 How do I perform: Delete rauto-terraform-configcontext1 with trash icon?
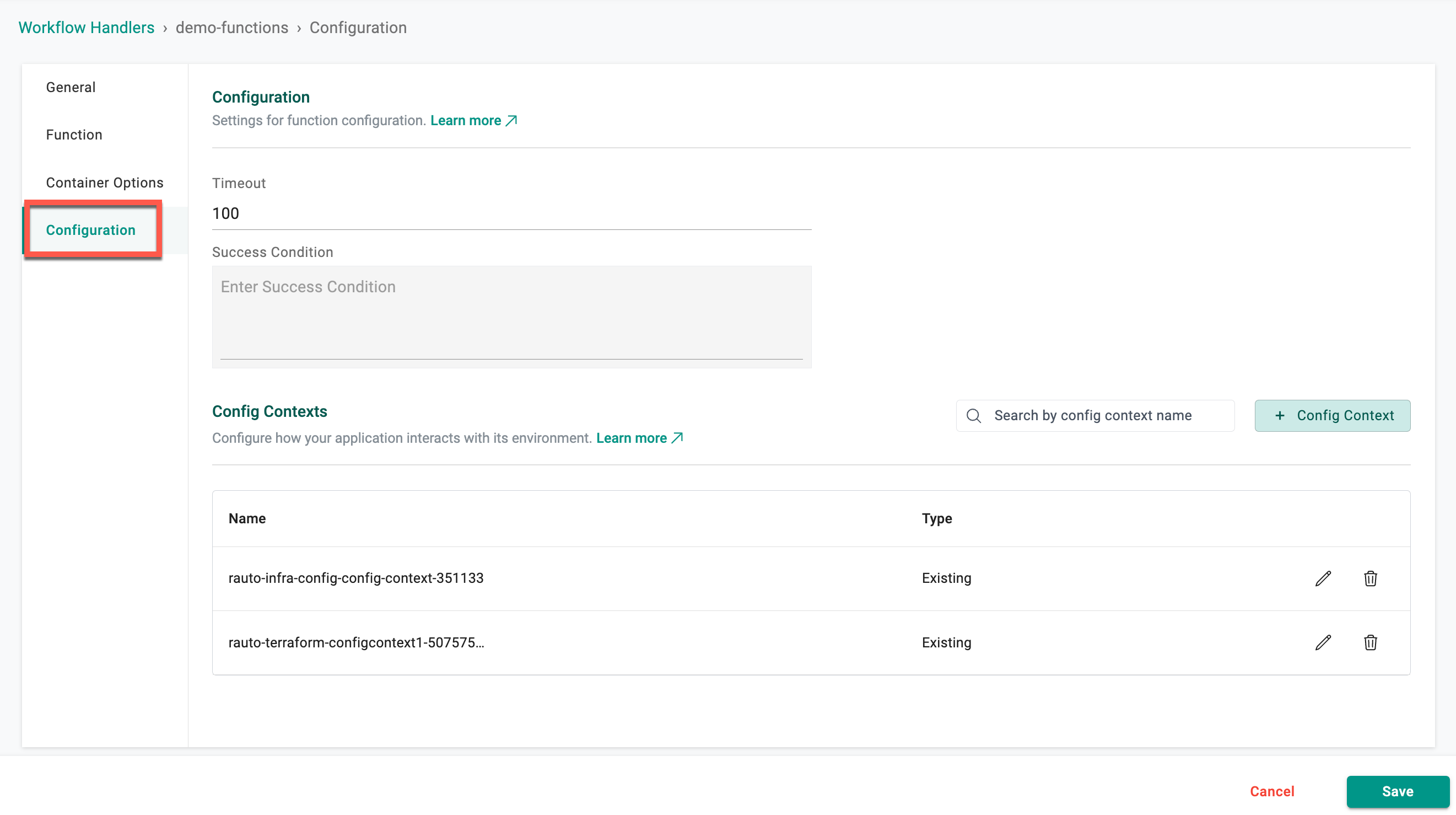[1370, 642]
